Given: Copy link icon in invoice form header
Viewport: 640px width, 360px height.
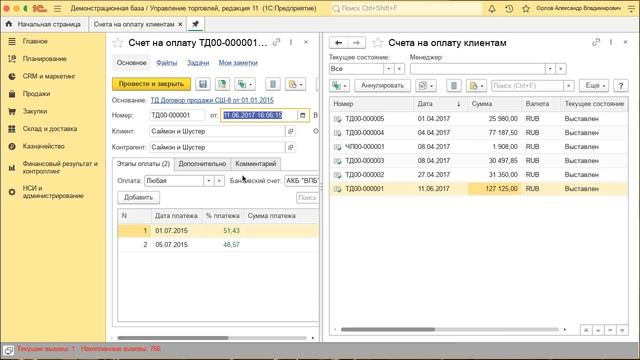Looking at the screenshot, I should point(277,42).
